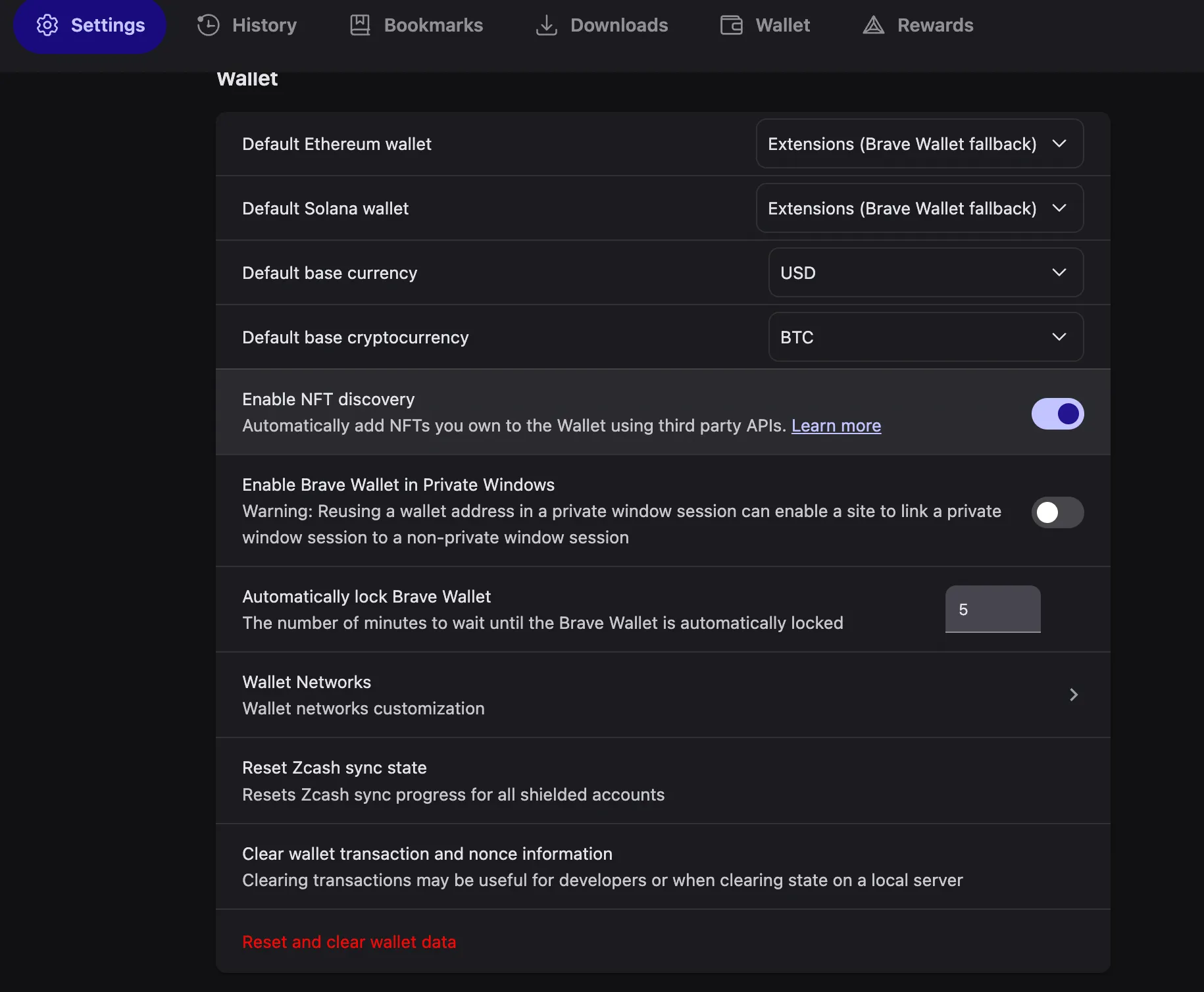Enable Brave Wallet in Private Windows toggle
The image size is (1204, 992).
pyautogui.click(x=1058, y=512)
